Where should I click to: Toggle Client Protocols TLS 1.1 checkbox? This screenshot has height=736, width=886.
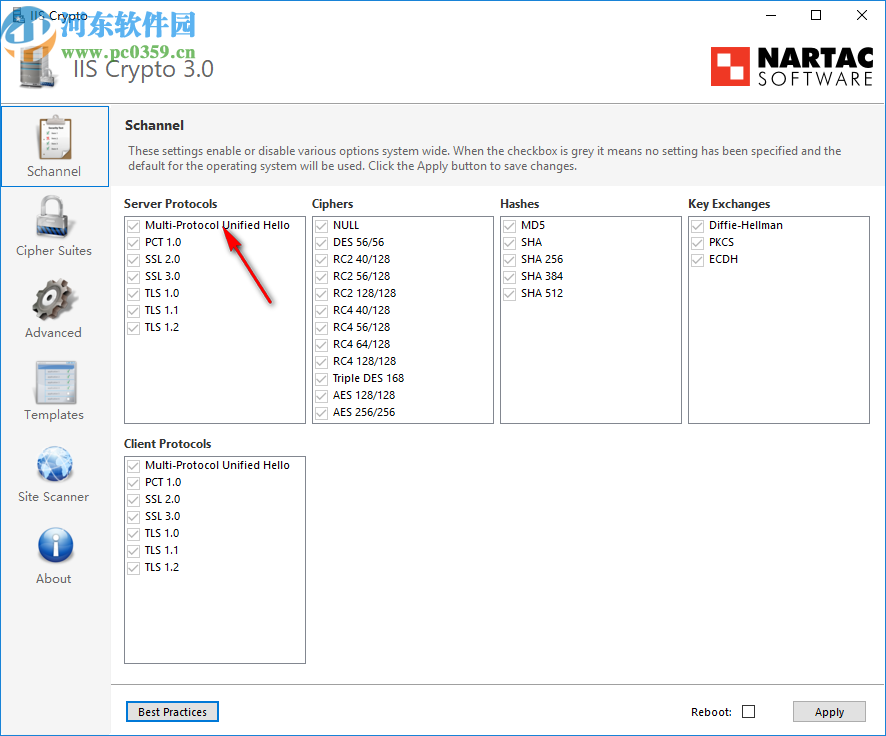pos(133,551)
